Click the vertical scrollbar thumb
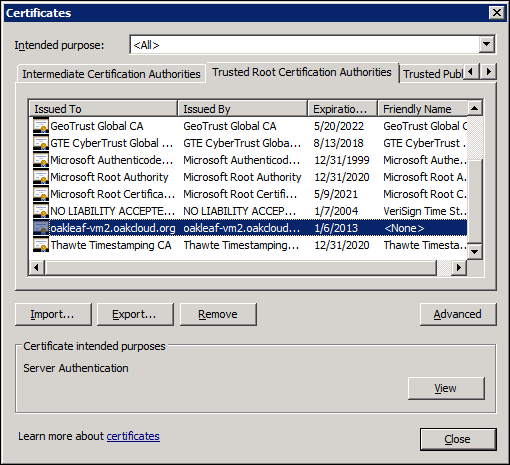 click(475, 202)
